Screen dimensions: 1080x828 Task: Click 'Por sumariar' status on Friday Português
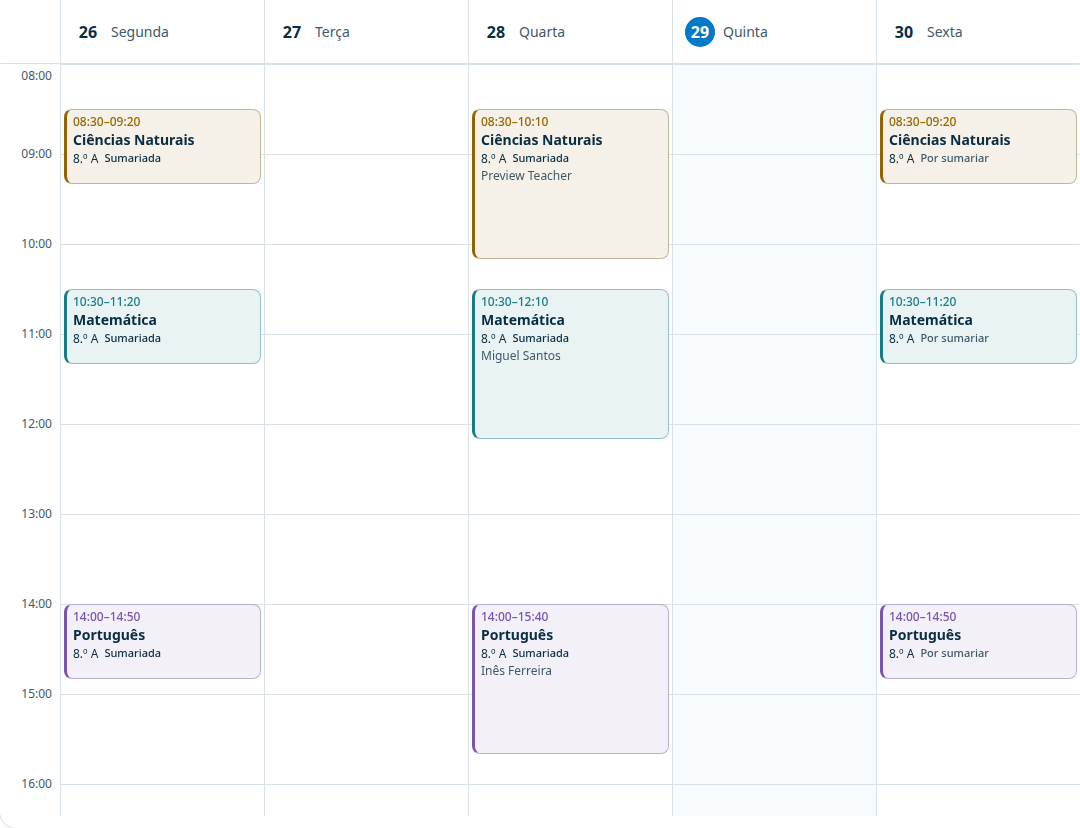point(955,653)
